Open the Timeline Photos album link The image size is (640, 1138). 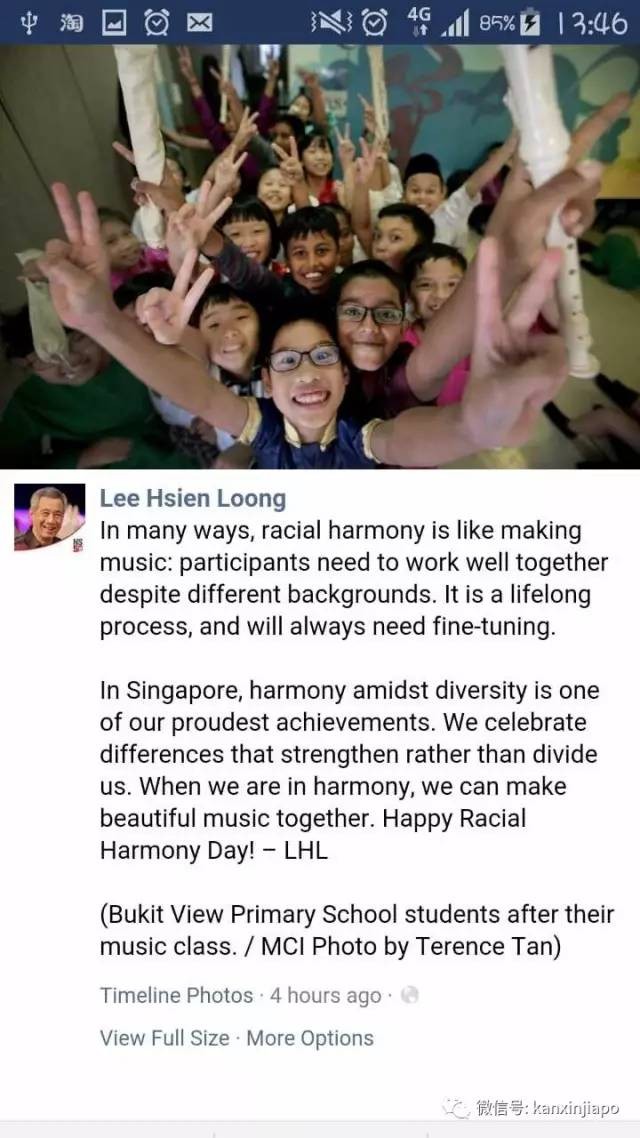(176, 995)
